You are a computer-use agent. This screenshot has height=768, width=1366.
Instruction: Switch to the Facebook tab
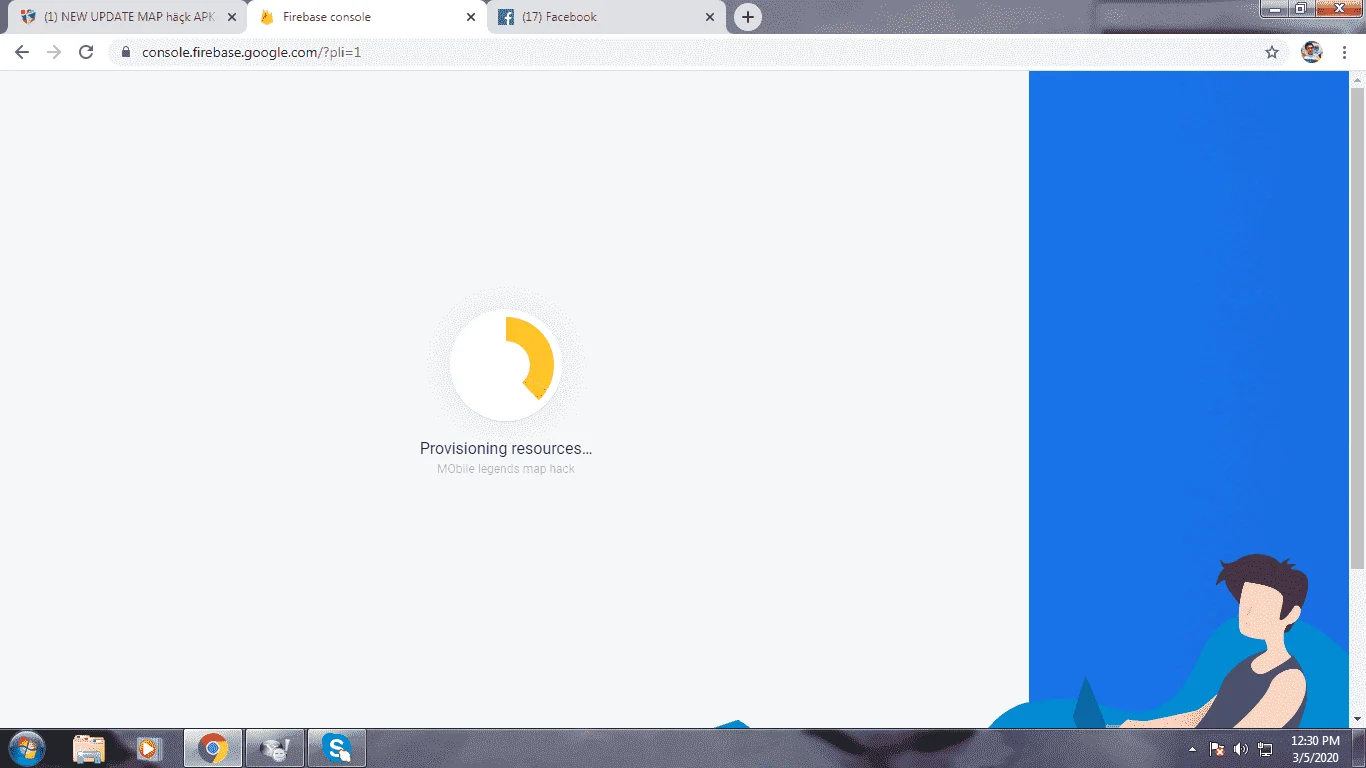click(x=606, y=17)
